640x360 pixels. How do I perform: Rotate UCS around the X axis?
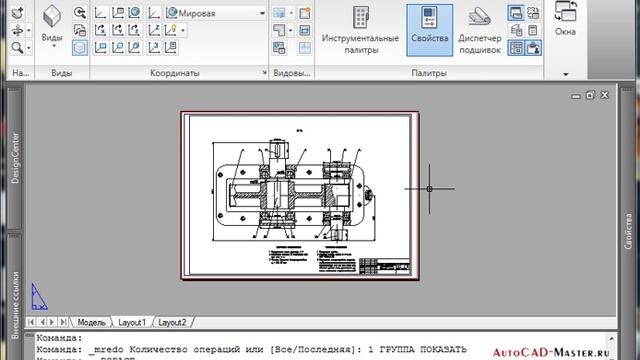point(100,30)
